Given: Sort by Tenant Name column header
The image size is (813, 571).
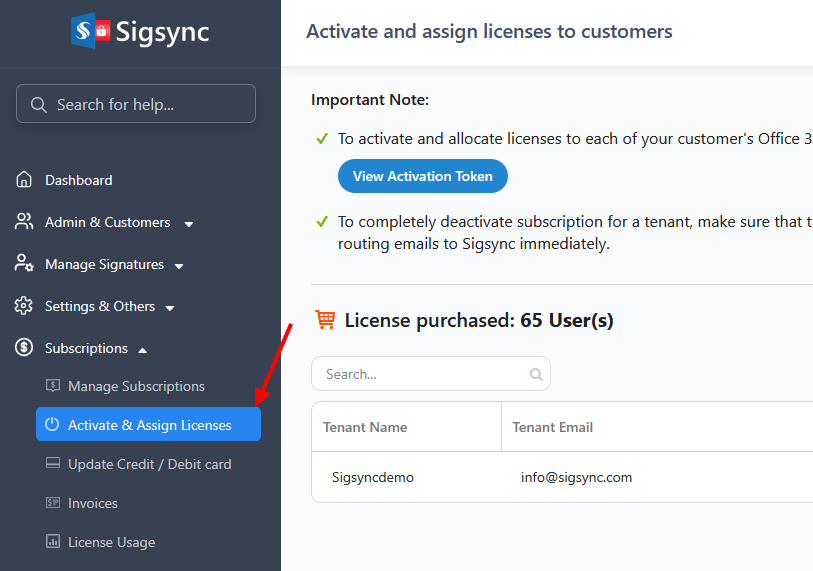Looking at the screenshot, I should tap(365, 427).
